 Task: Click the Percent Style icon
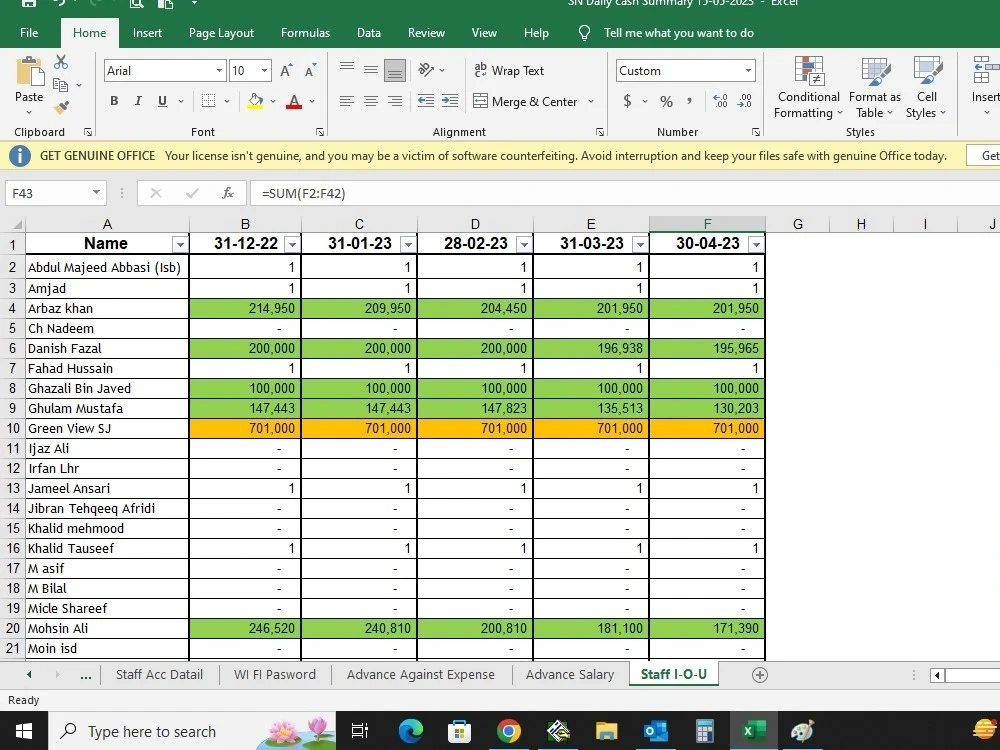coord(666,101)
